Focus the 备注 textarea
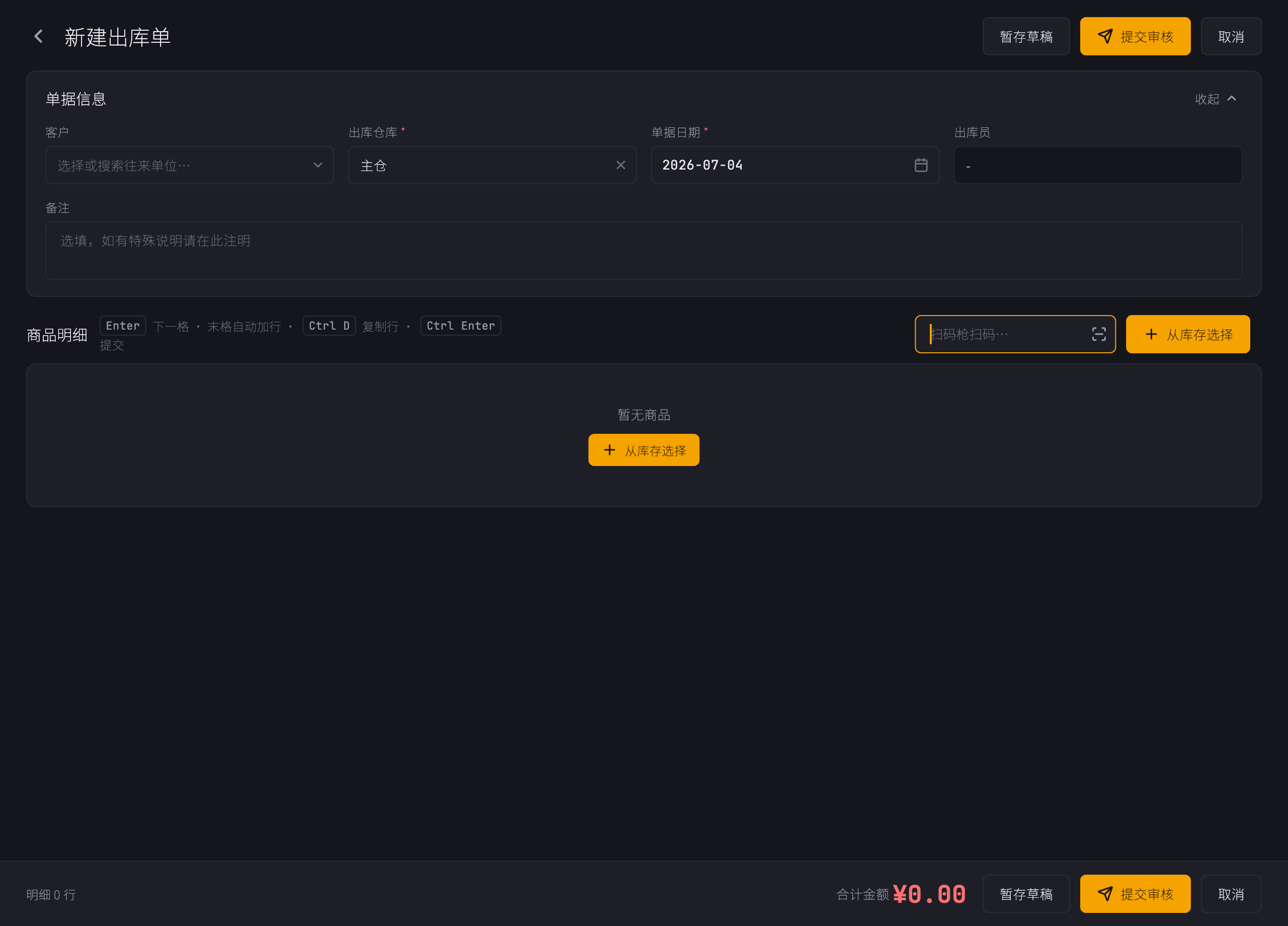The height and width of the screenshot is (926, 1288). click(643, 251)
